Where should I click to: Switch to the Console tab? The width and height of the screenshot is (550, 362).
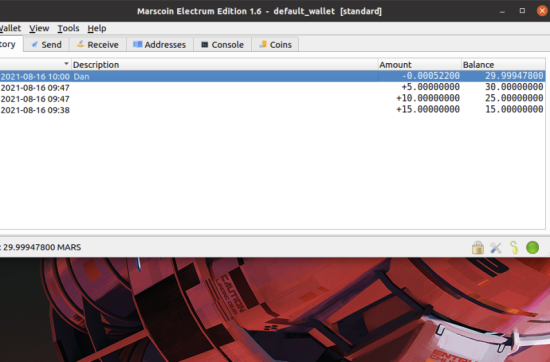pos(222,45)
